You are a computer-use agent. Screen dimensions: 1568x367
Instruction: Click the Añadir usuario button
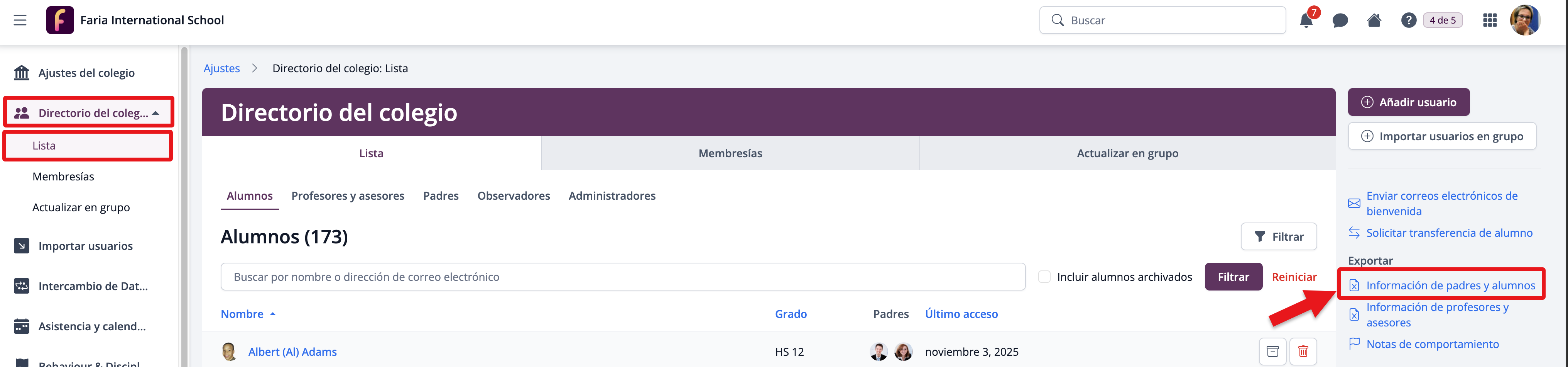coord(1408,102)
